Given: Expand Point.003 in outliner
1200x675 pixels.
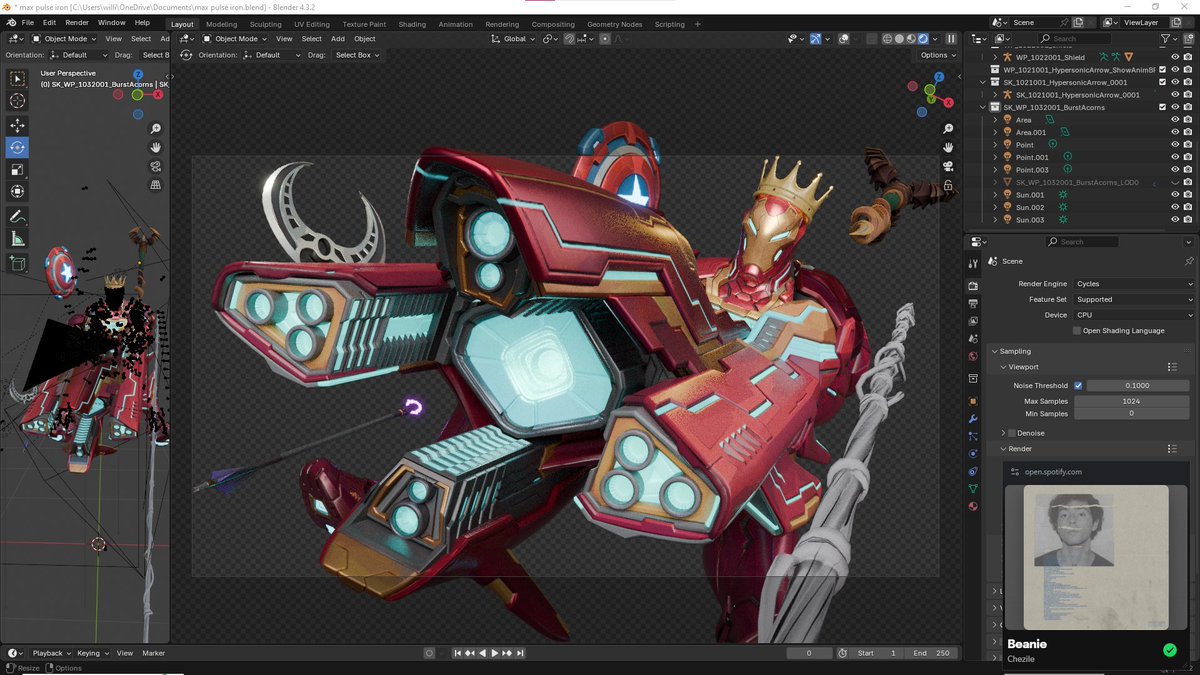Looking at the screenshot, I should 995,170.
